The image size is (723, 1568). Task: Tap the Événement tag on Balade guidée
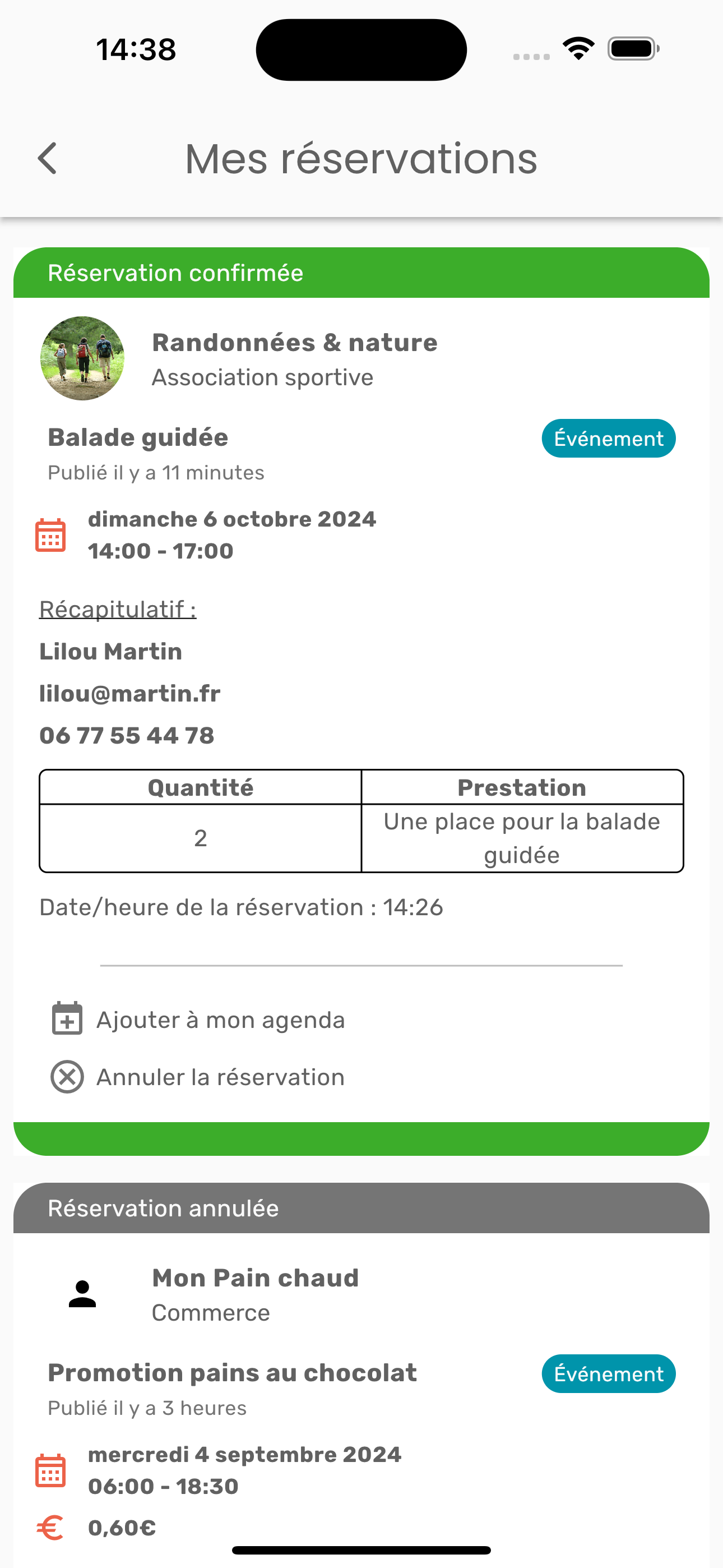coord(608,438)
